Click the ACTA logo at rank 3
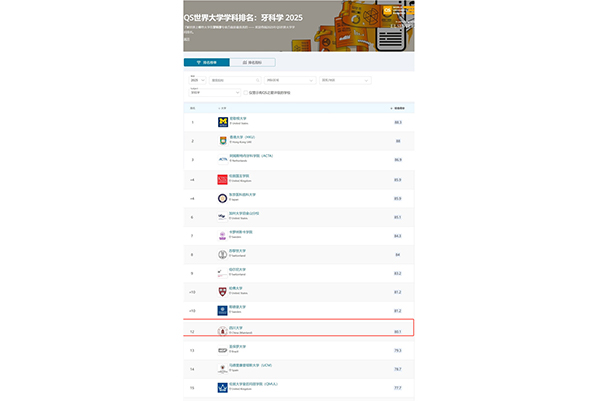Screen dimensions: 601x401 click(x=223, y=159)
